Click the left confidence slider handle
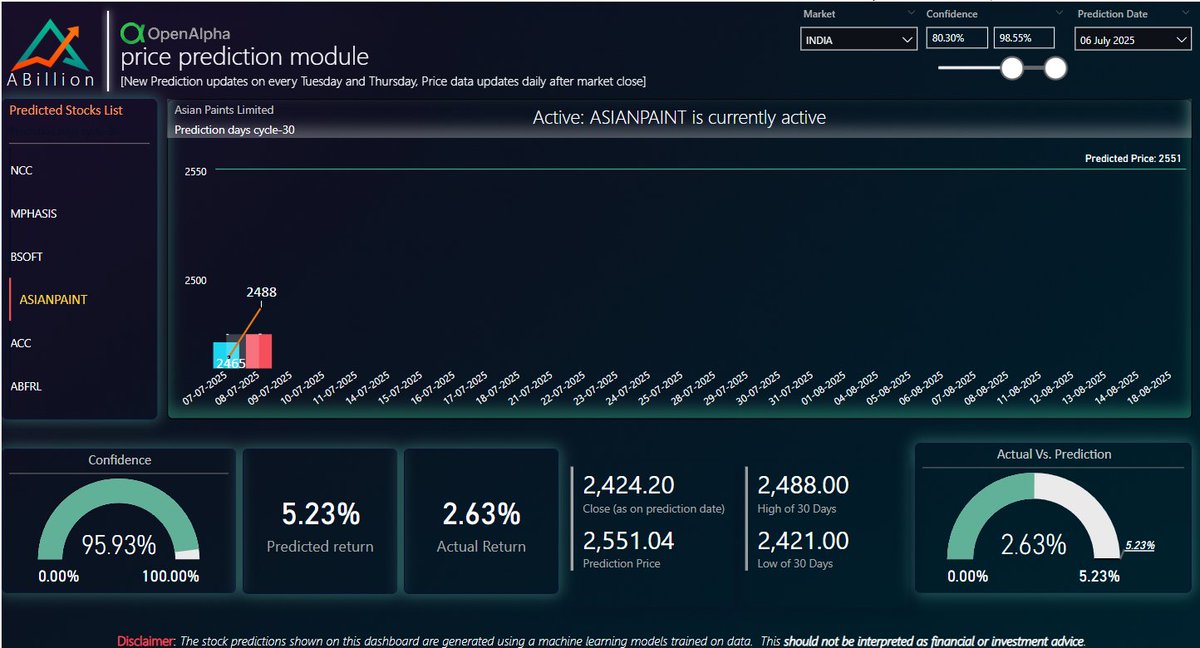 coord(1012,68)
